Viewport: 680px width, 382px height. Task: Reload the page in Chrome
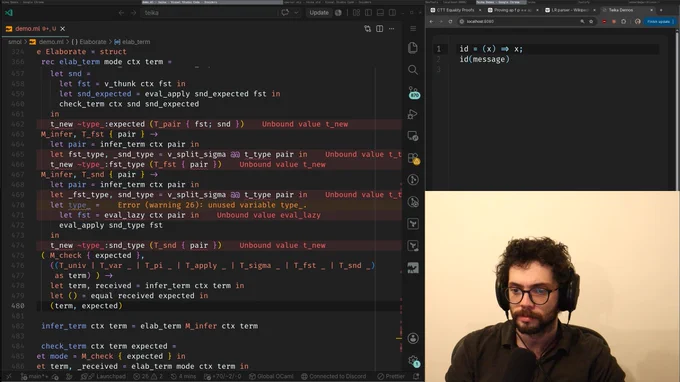point(450,21)
